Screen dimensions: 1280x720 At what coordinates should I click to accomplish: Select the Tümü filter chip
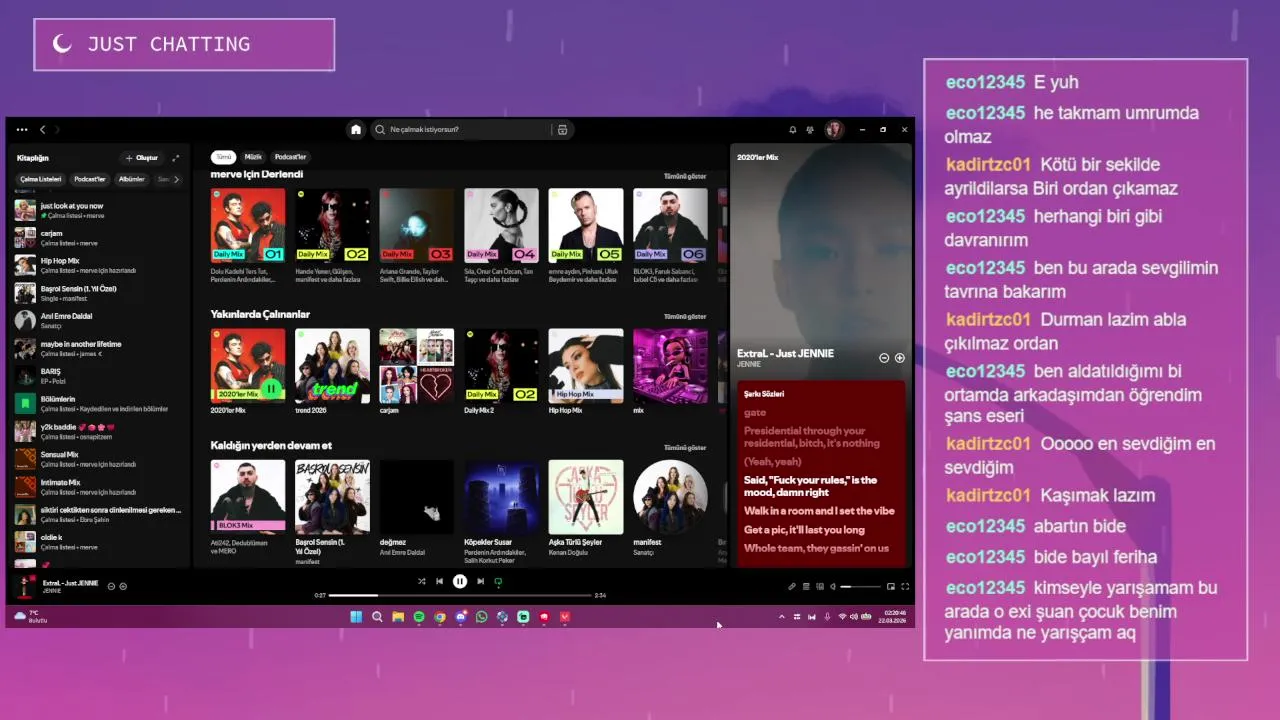coord(224,157)
